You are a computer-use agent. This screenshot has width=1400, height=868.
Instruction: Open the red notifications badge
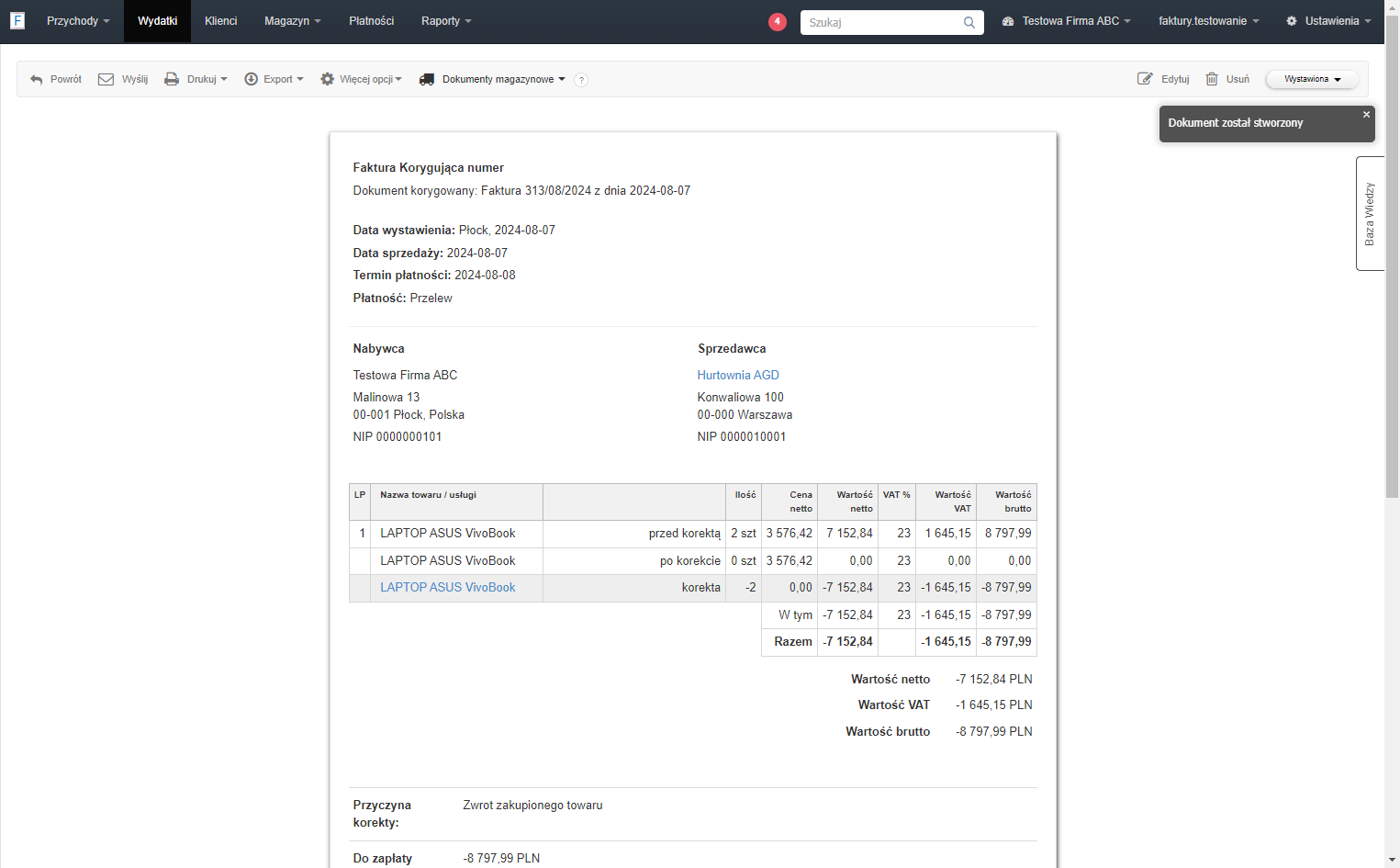tap(778, 21)
